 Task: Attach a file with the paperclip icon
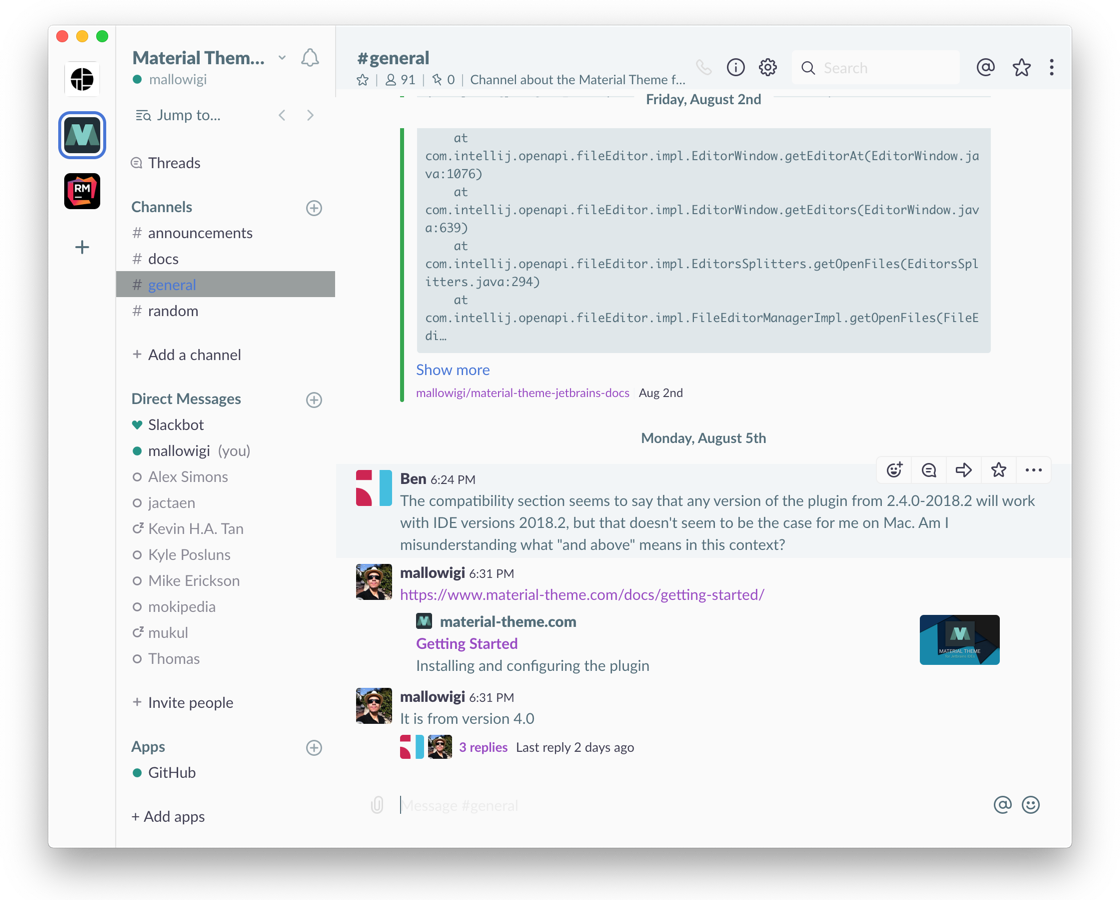click(377, 806)
